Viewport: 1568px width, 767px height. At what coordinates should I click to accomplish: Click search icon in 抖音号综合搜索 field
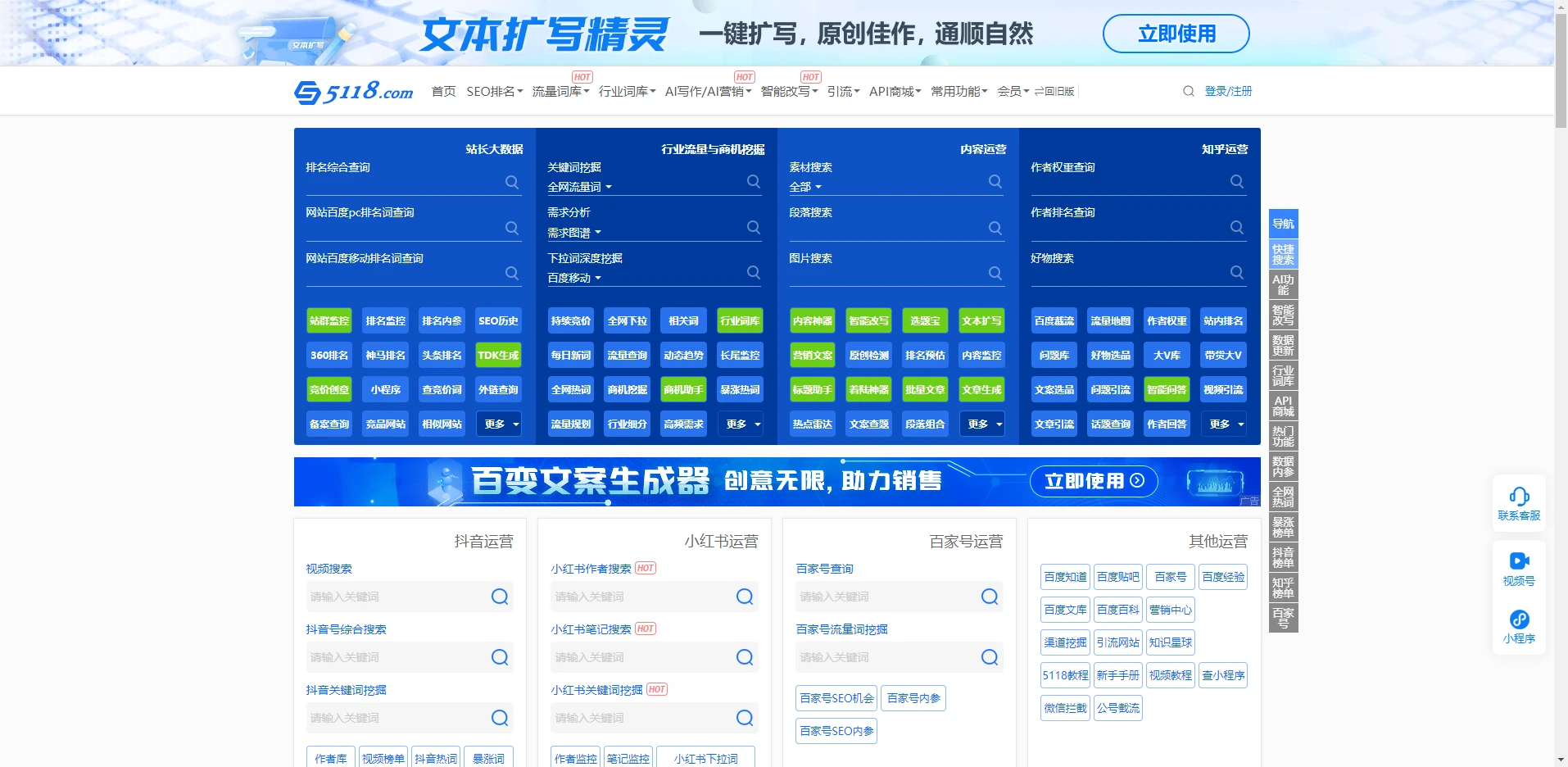tap(500, 657)
